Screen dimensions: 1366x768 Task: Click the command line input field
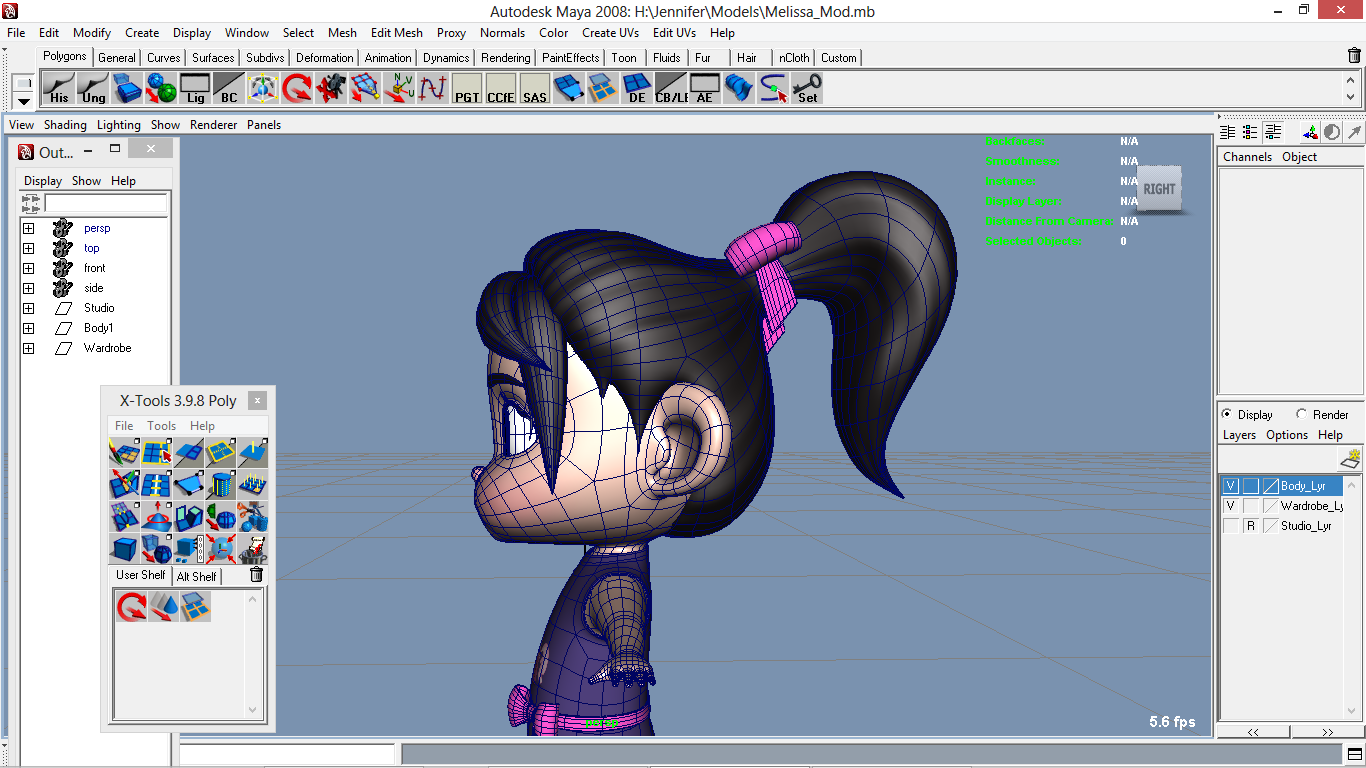click(288, 754)
